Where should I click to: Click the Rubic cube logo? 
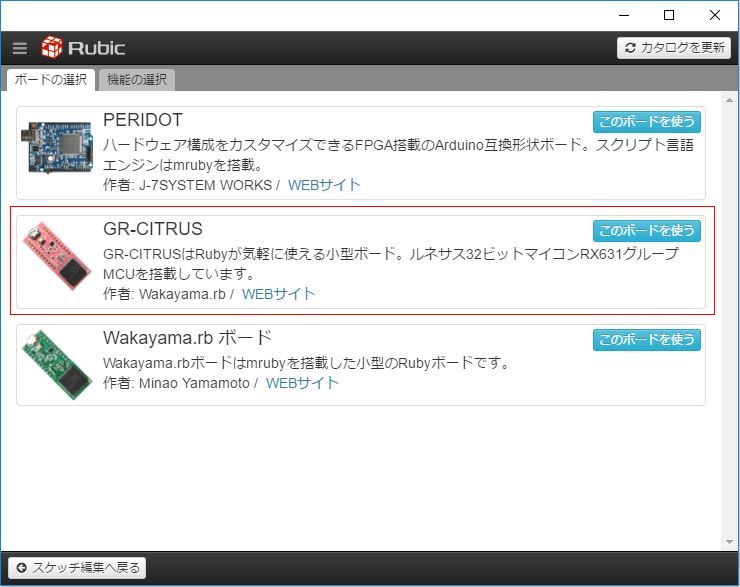point(51,47)
